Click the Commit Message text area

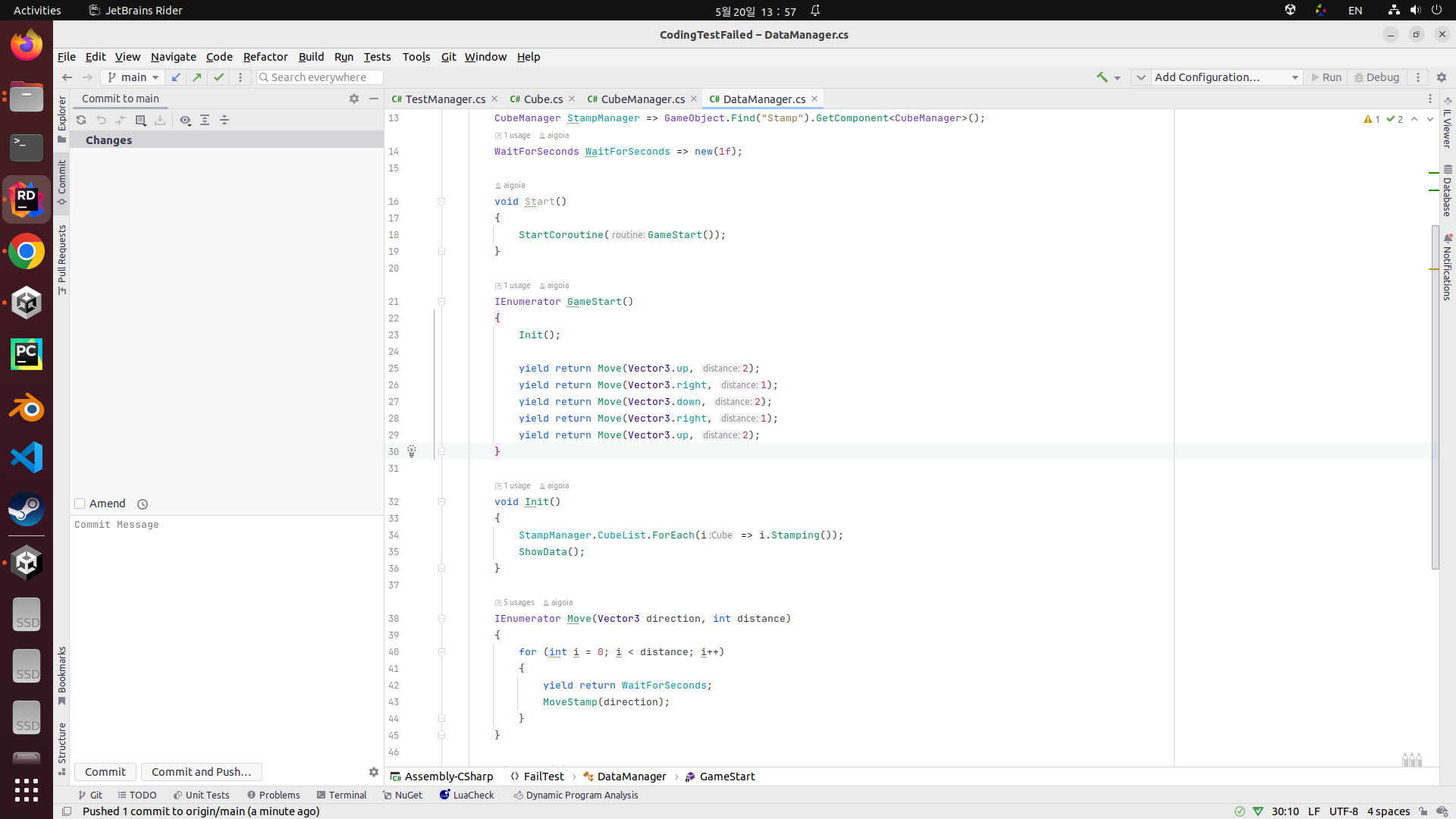[x=227, y=637]
